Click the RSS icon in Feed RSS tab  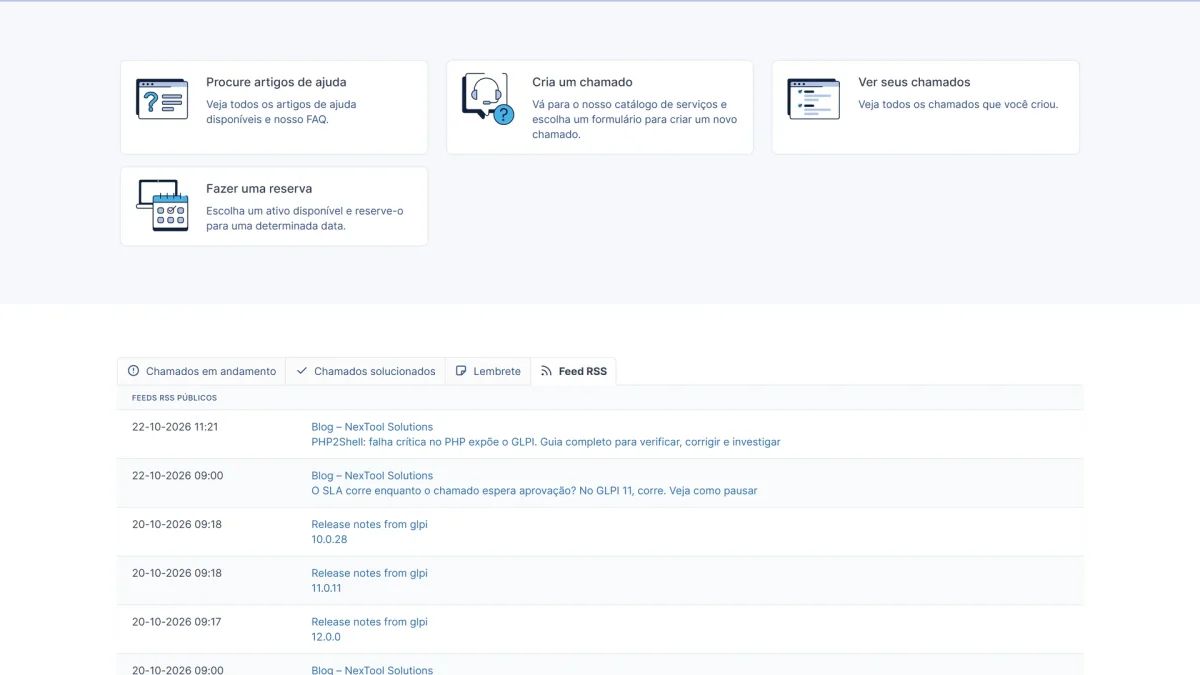pos(546,371)
